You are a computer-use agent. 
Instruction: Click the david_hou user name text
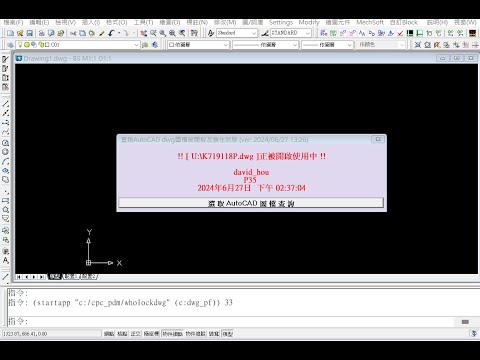click(x=251, y=172)
